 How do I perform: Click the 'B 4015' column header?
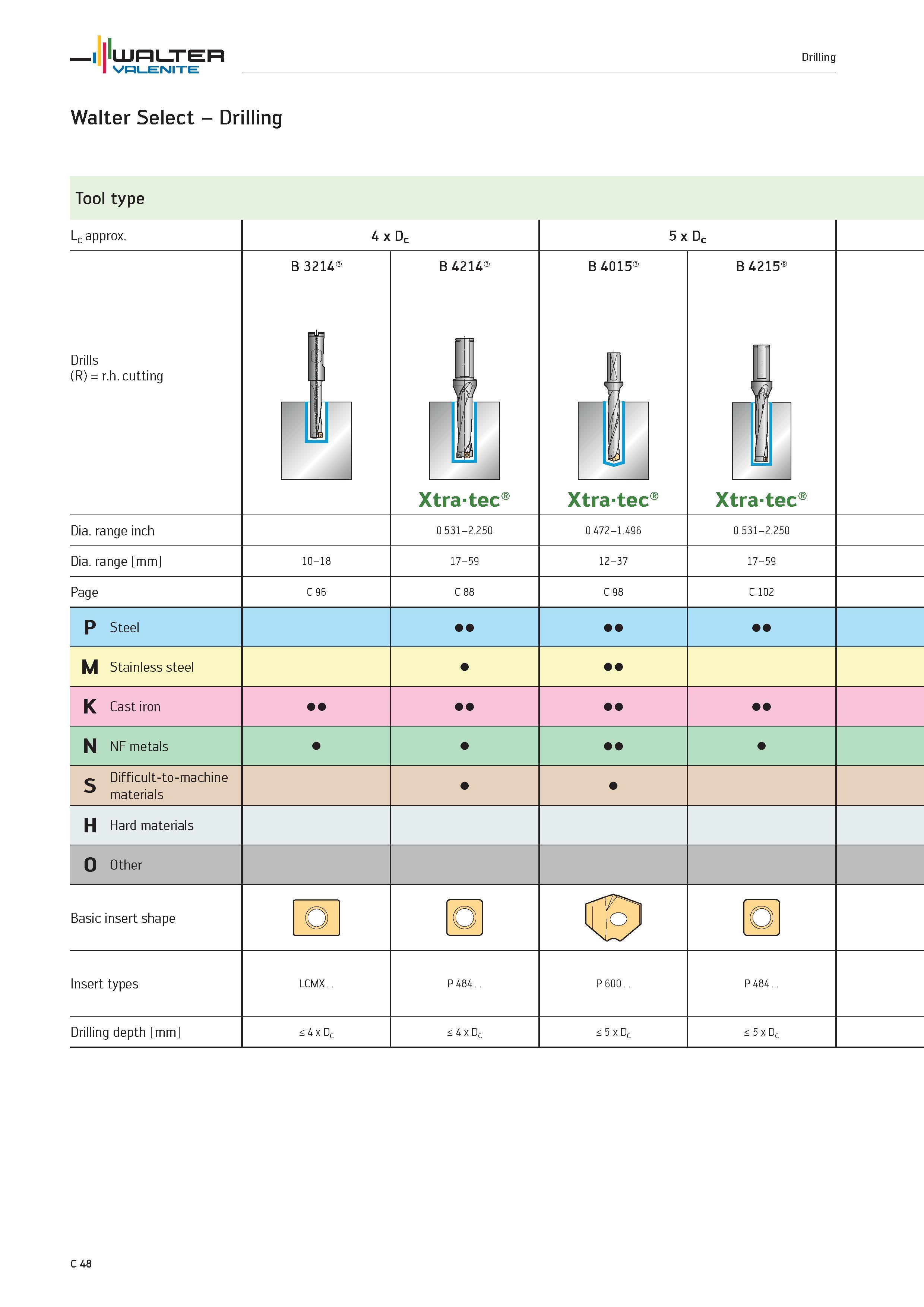pyautogui.click(x=613, y=266)
